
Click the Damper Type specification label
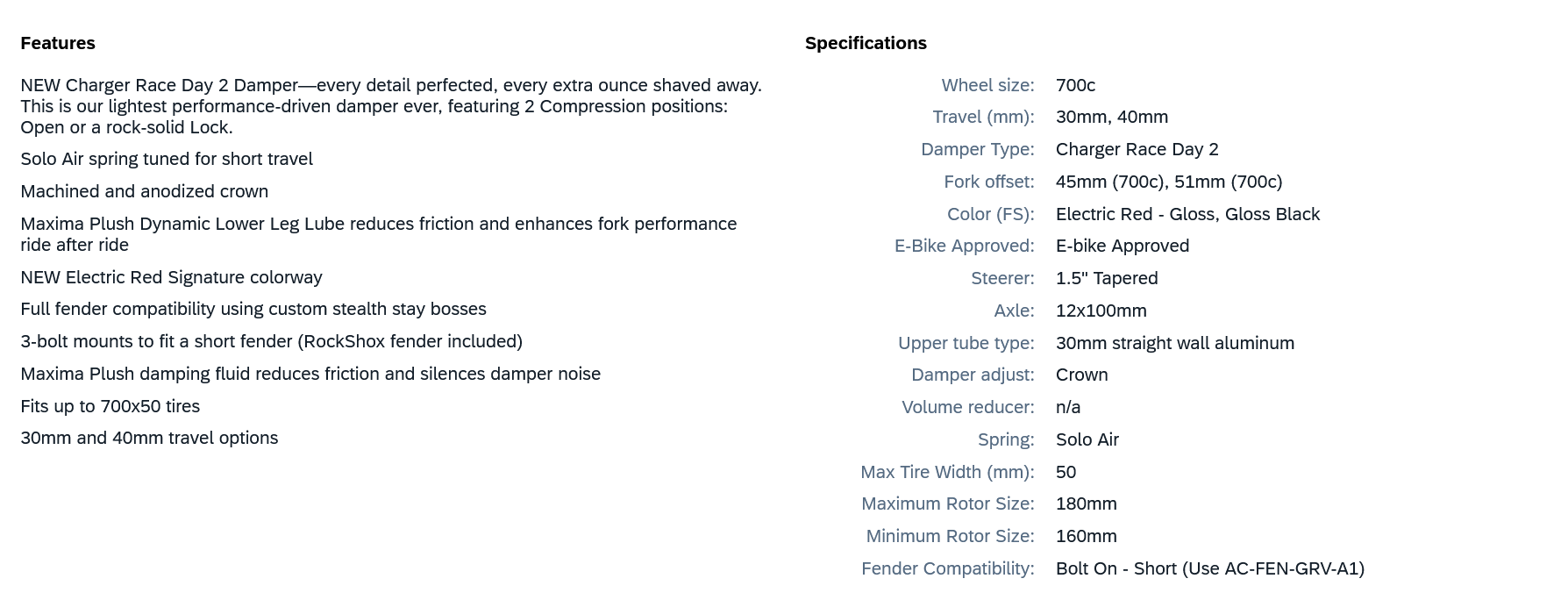coord(977,149)
